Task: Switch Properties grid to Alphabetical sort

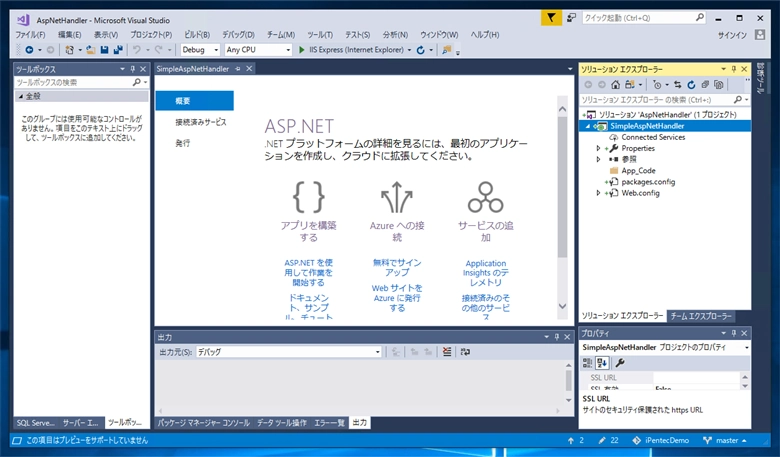Action: click(602, 363)
